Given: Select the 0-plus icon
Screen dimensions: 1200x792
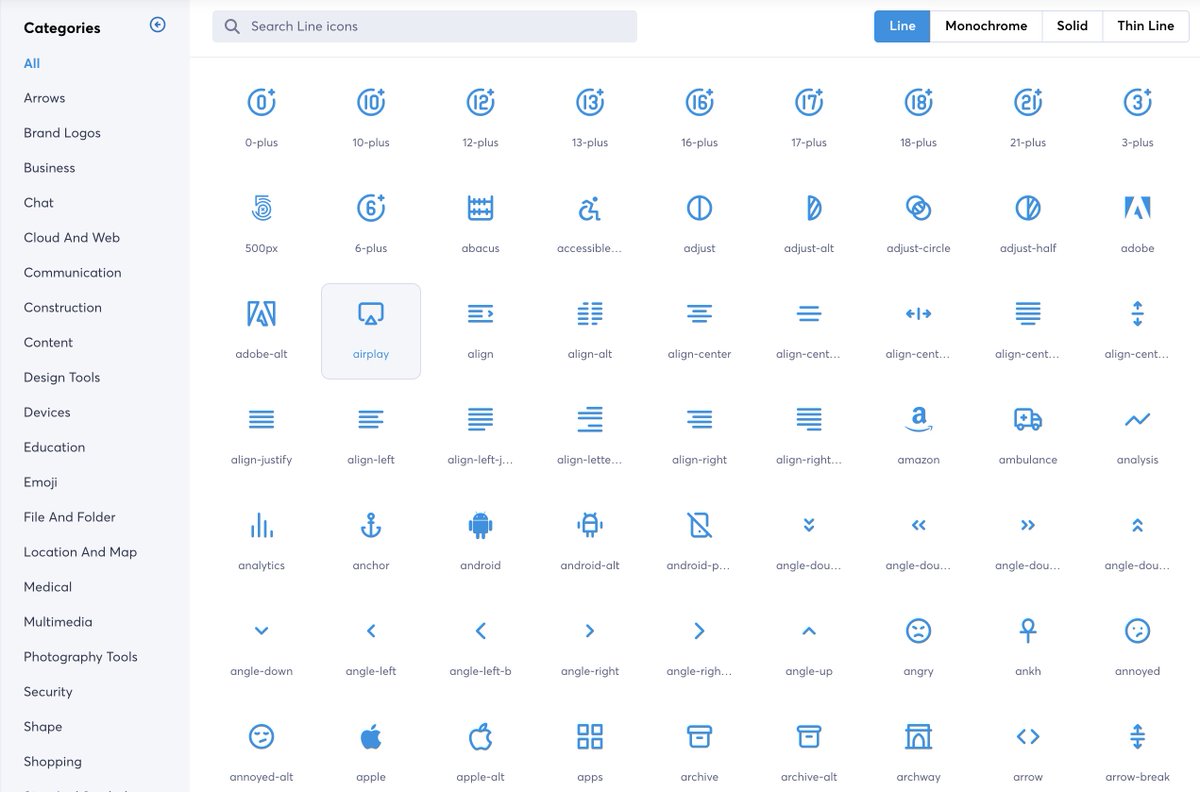Looking at the screenshot, I should [x=261, y=102].
